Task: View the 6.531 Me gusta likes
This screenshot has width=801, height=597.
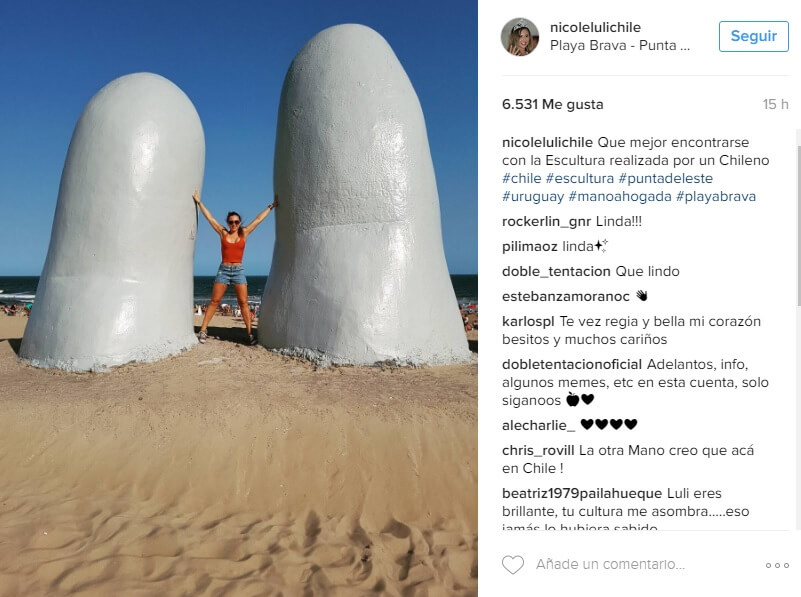Action: tap(552, 104)
